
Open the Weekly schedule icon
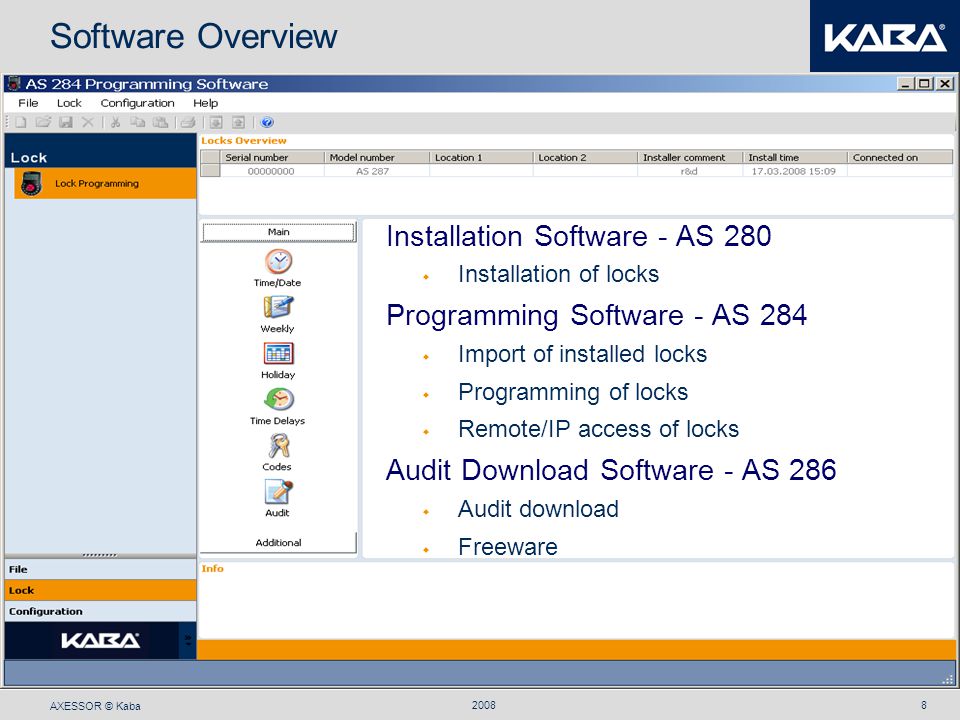point(279,307)
